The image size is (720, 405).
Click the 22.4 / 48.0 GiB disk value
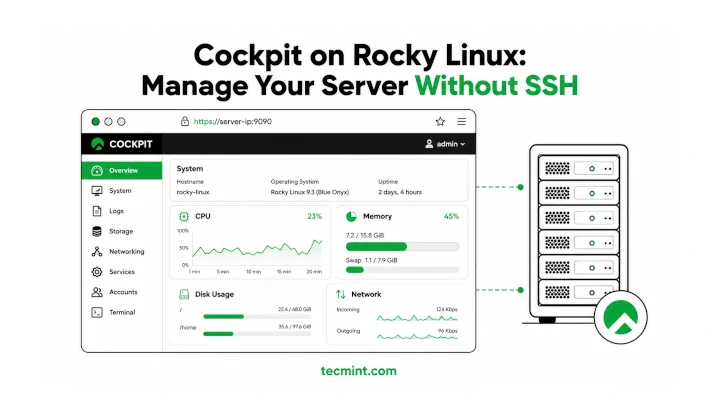click(x=294, y=309)
